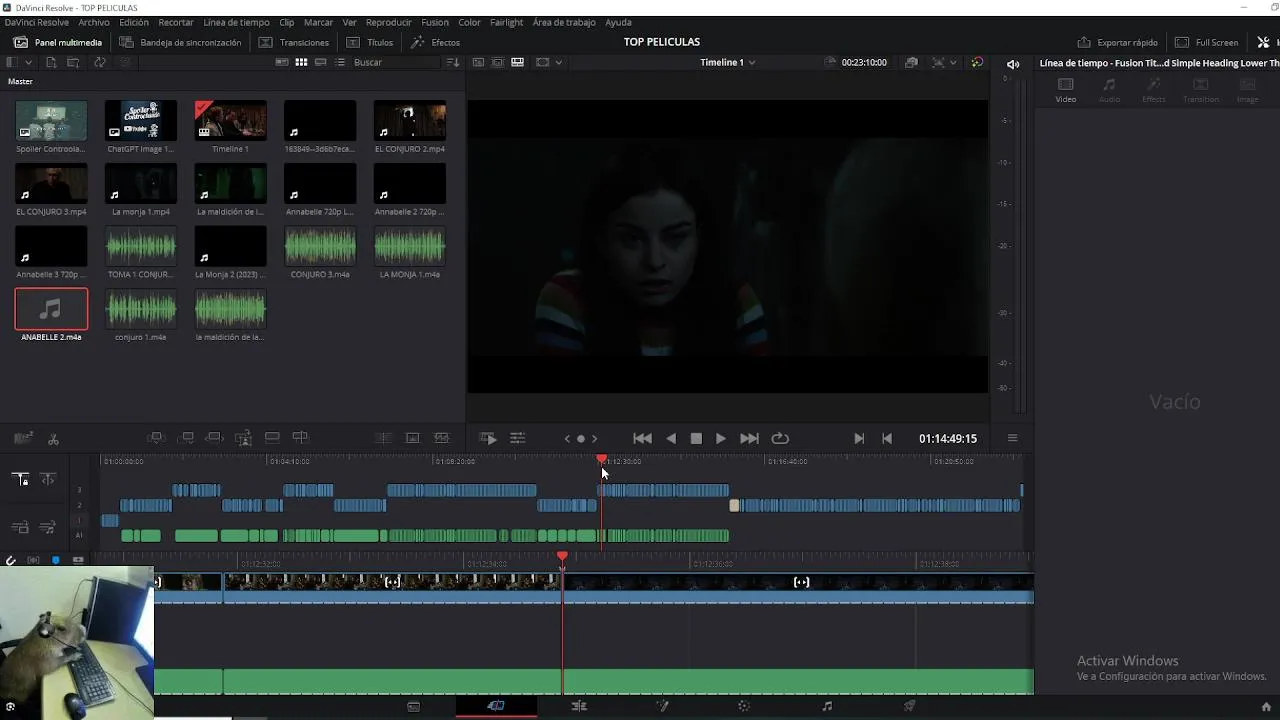Toggle loop playback
The image size is (1280, 720).
coord(781,438)
